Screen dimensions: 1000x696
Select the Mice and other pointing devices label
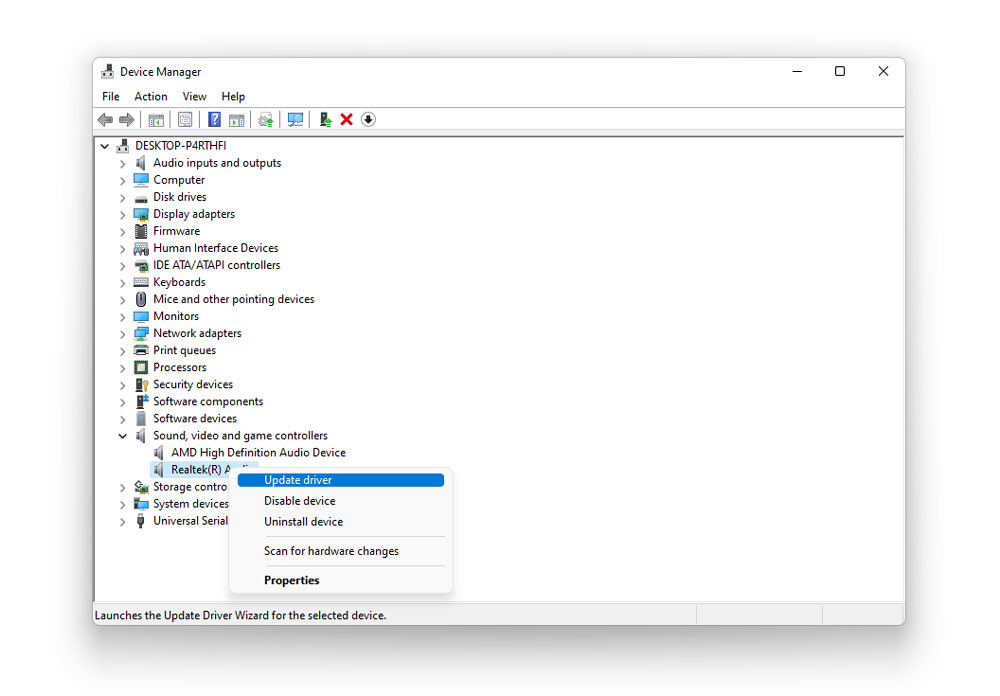click(233, 299)
